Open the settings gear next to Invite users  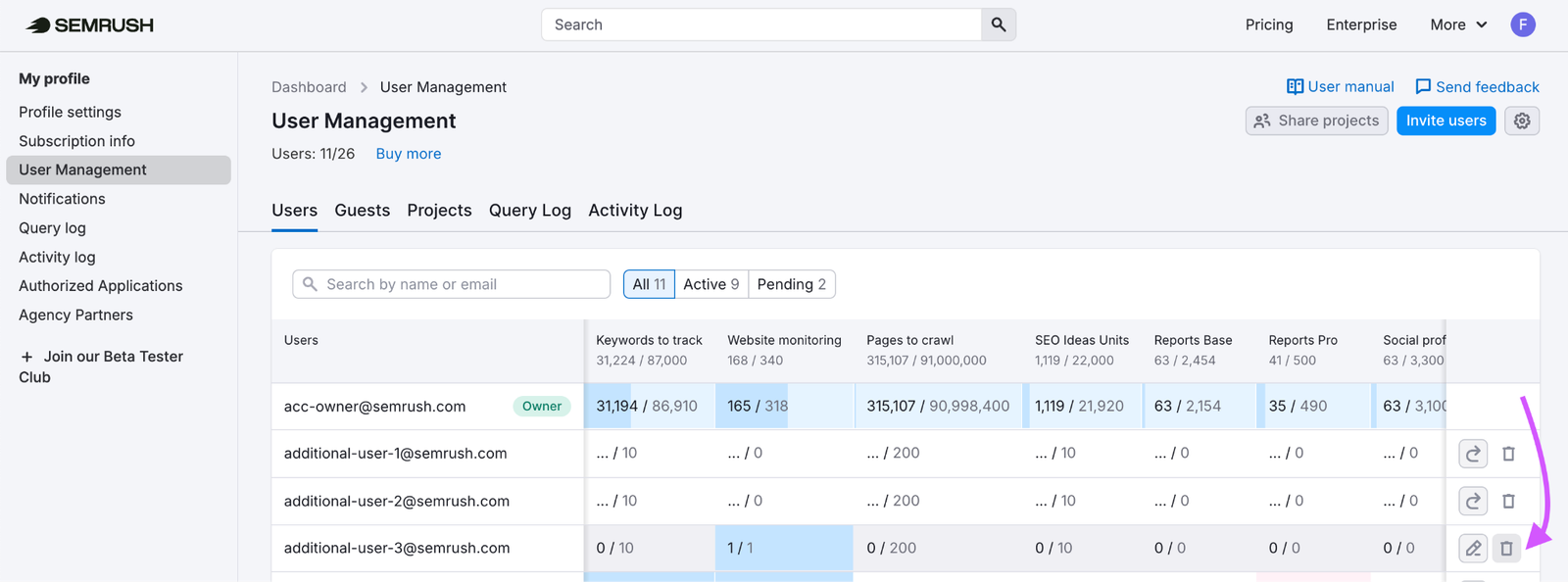(x=1522, y=121)
